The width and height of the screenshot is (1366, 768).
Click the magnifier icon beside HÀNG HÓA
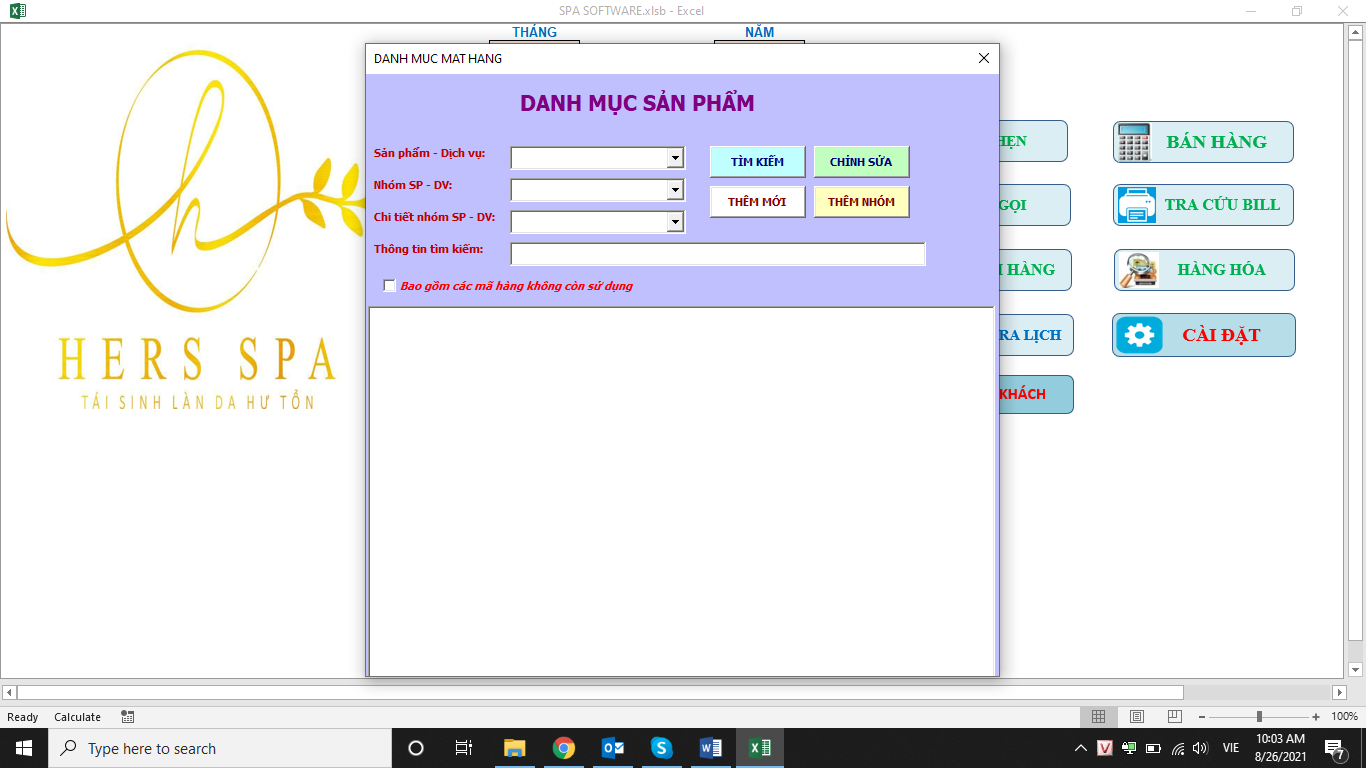coord(1138,270)
